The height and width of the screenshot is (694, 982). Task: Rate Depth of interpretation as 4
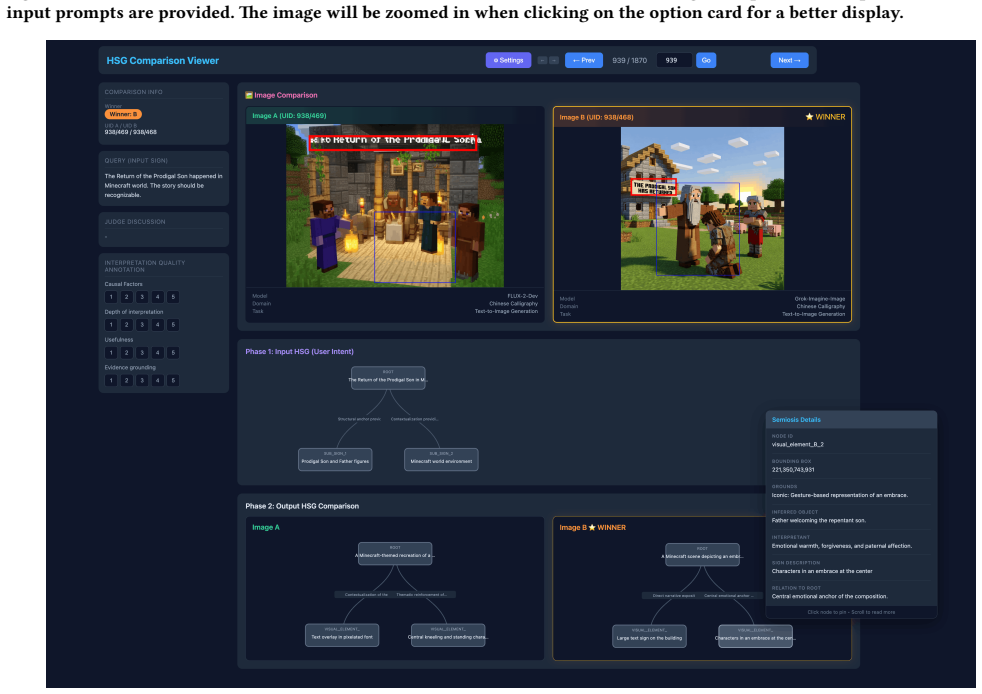click(x=158, y=324)
